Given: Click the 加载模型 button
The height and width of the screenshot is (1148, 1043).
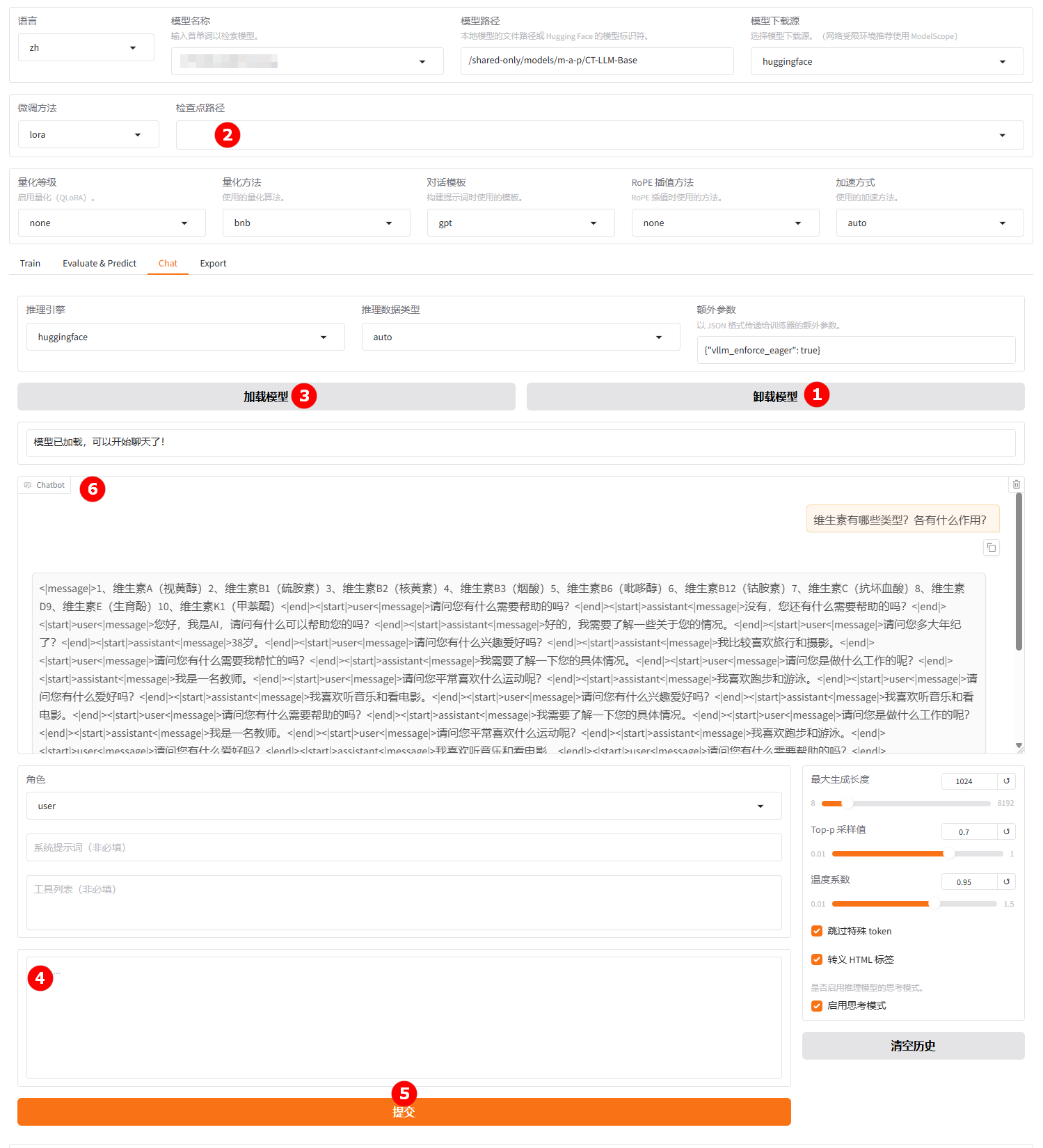Looking at the screenshot, I should pyautogui.click(x=266, y=397).
